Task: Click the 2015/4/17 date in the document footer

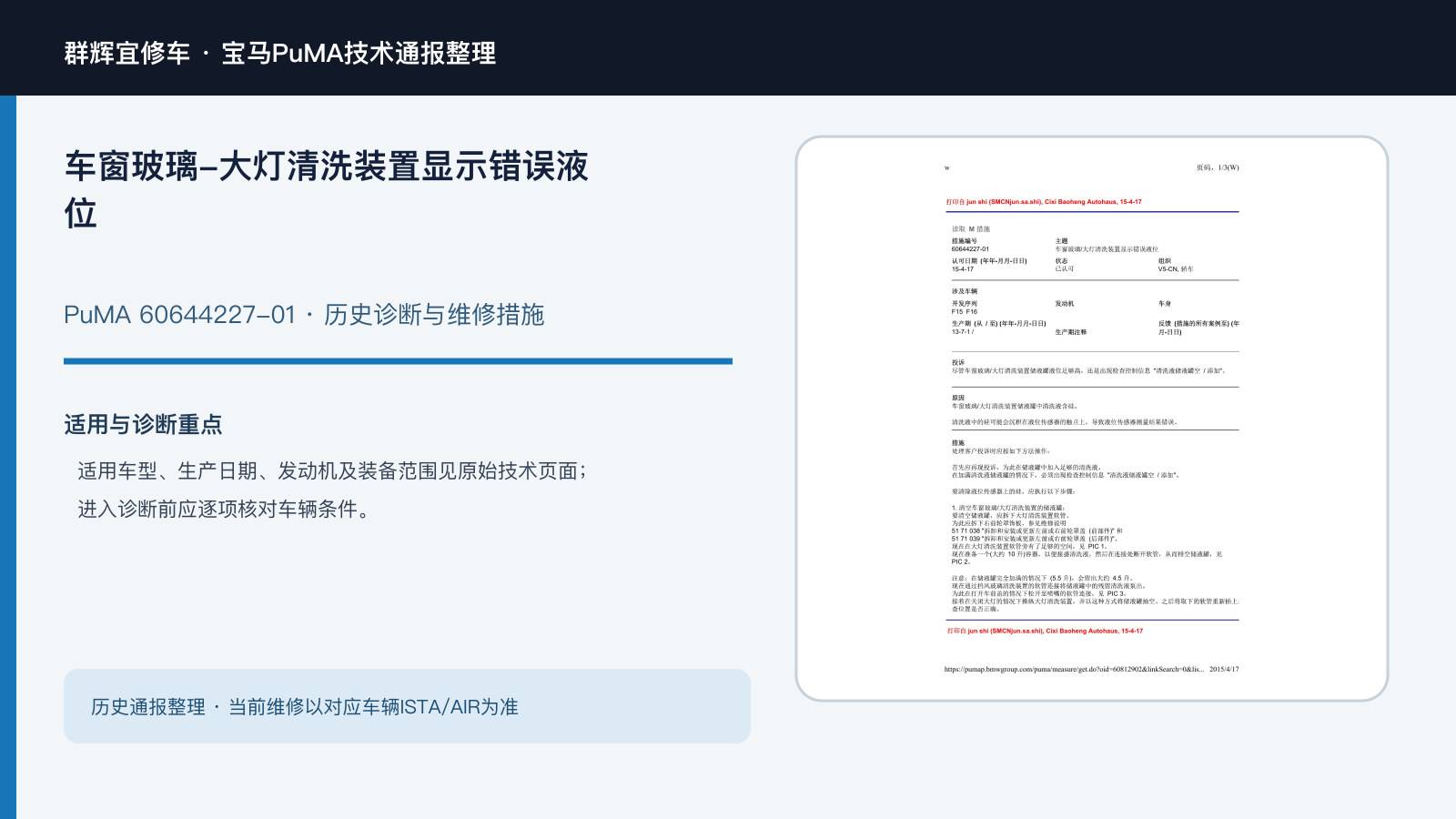Action: [x=1224, y=669]
